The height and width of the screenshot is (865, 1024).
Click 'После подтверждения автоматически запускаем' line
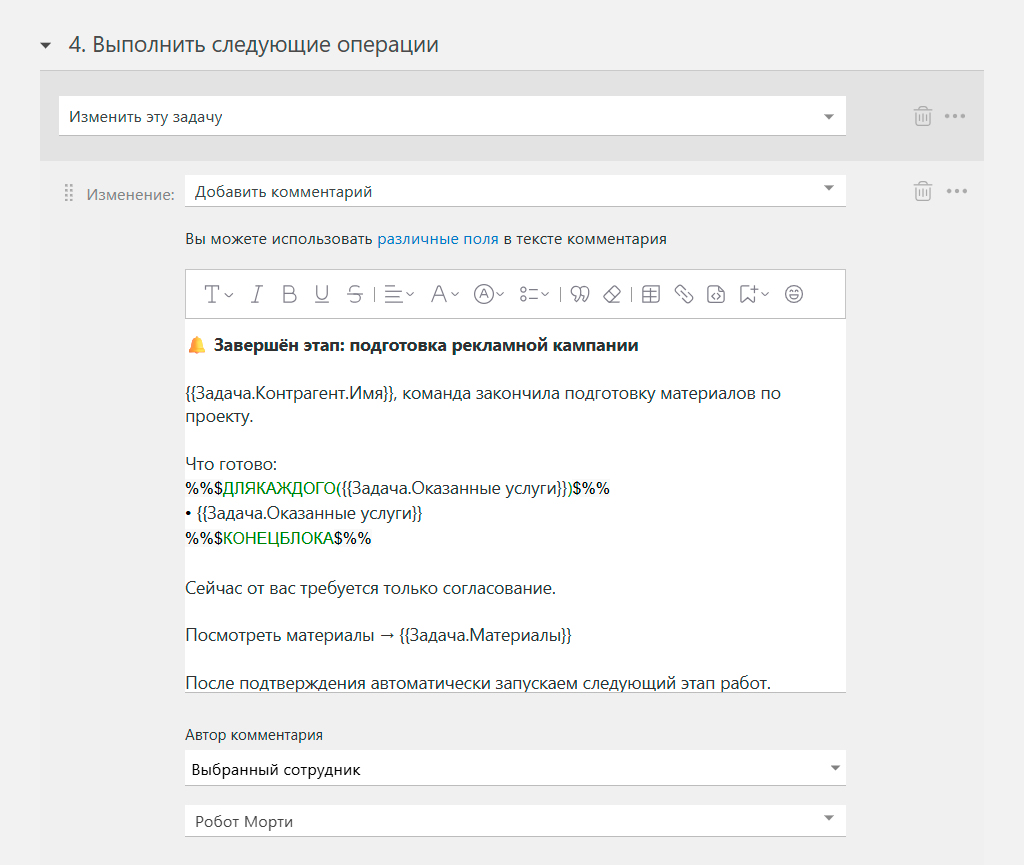pyautogui.click(x=478, y=683)
